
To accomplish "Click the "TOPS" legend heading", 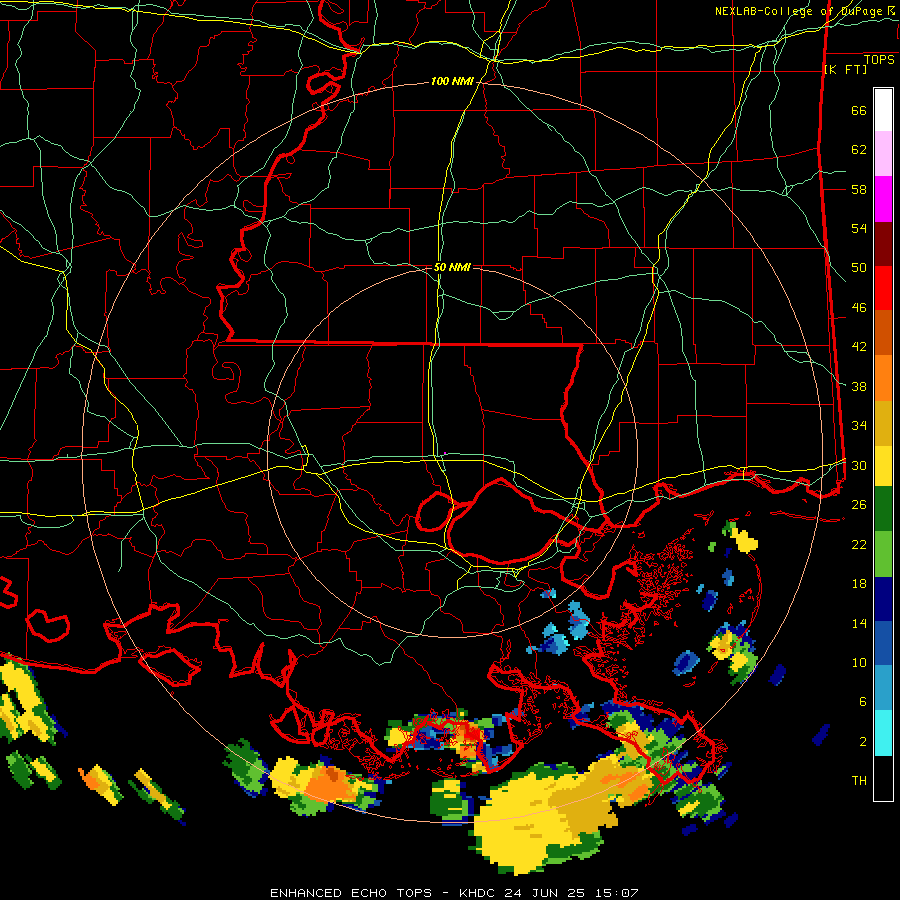I will pos(879,60).
